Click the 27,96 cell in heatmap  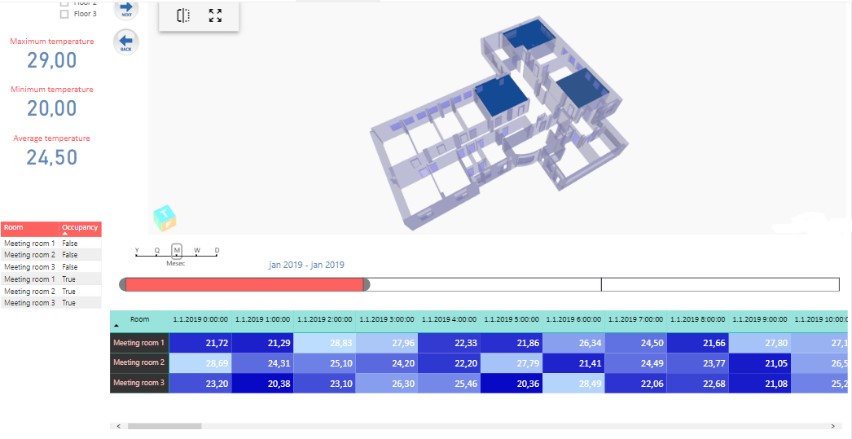387,343
